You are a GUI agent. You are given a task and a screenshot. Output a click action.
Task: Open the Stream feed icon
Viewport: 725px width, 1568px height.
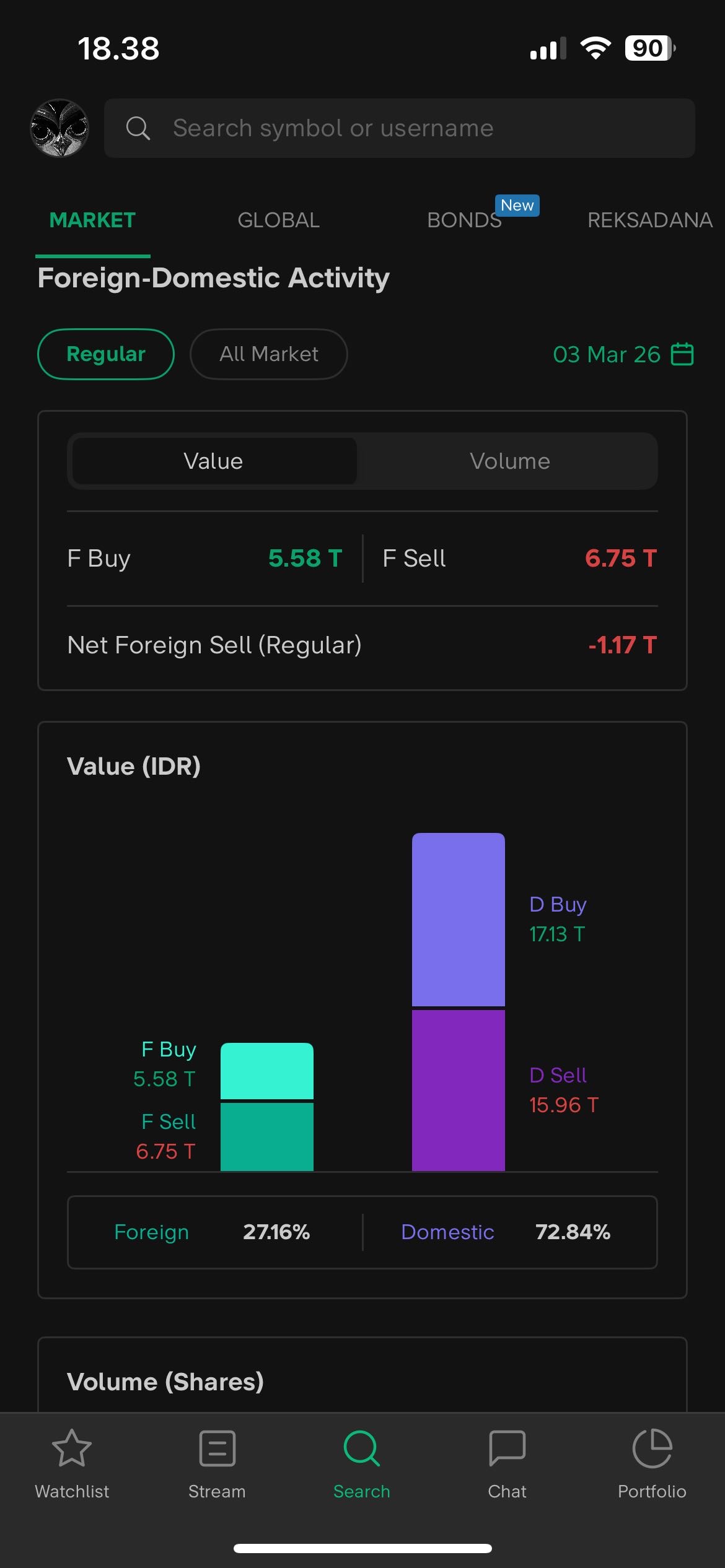point(217,1448)
